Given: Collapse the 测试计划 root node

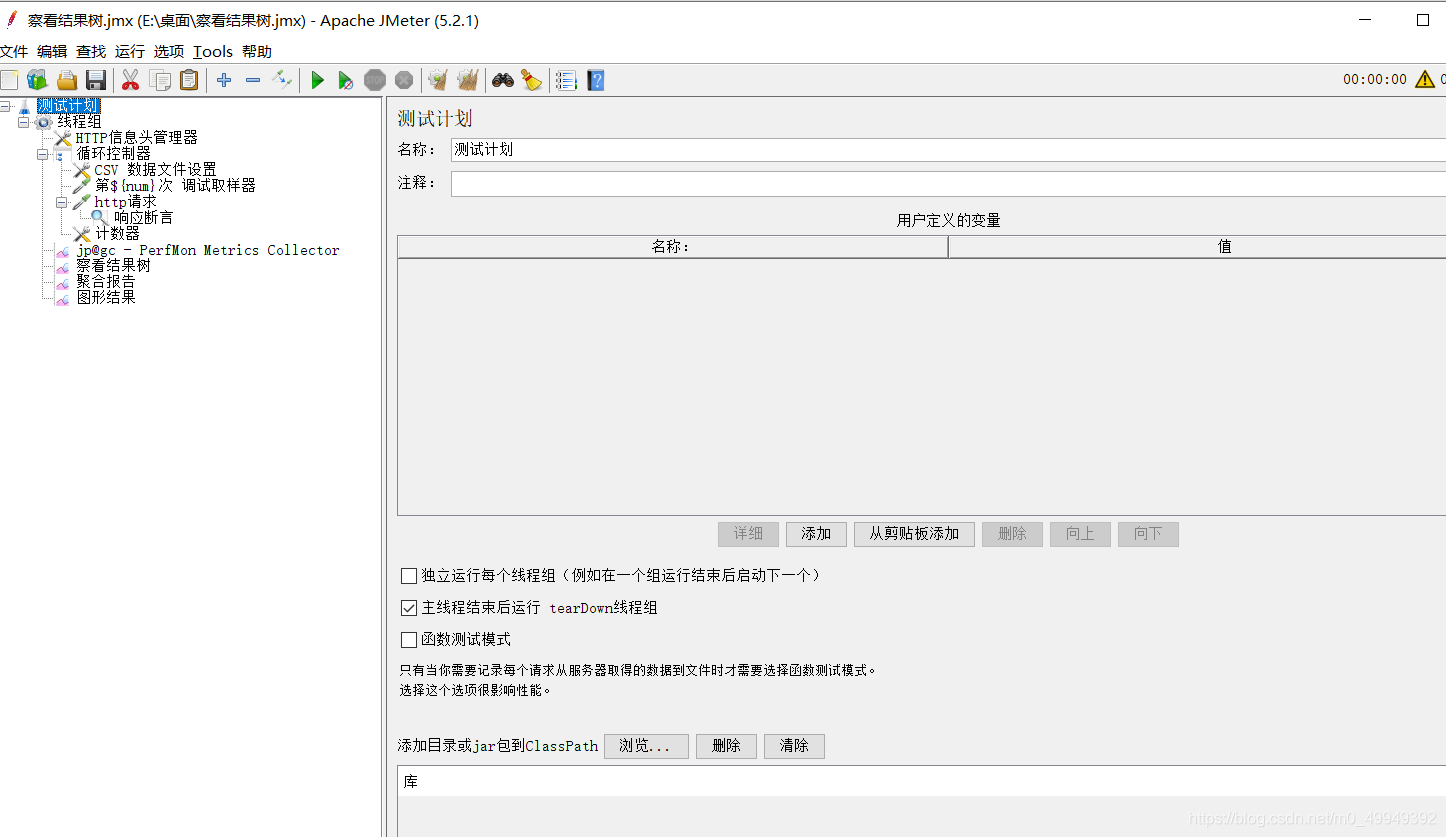Looking at the screenshot, I should [x=5, y=106].
